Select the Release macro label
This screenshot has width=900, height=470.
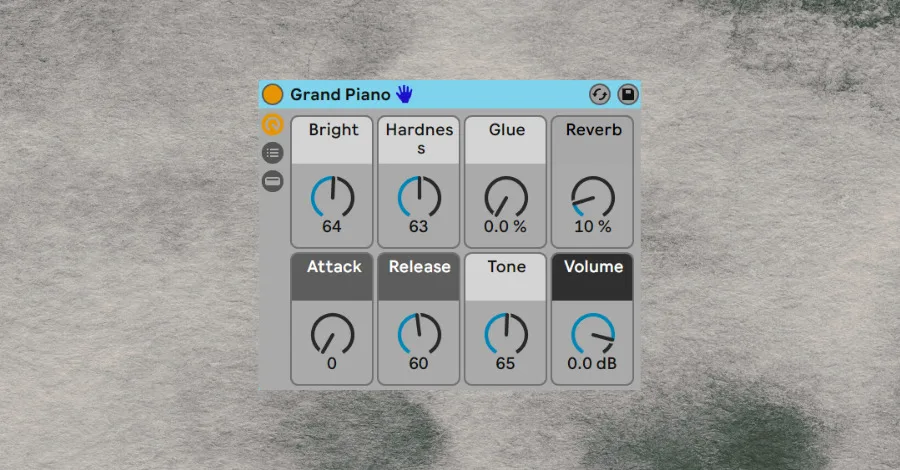(420, 266)
